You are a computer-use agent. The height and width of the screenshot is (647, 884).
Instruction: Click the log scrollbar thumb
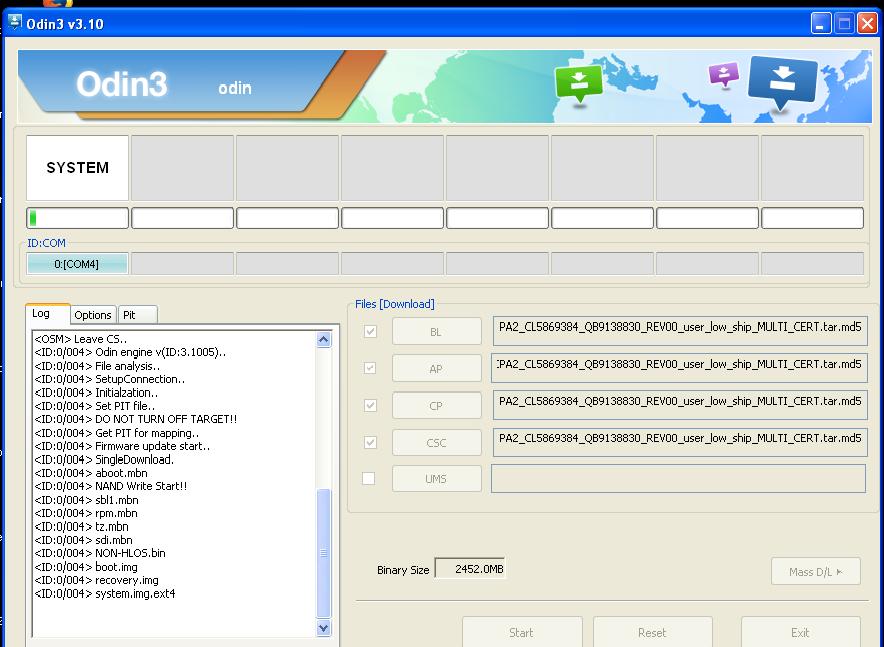324,553
